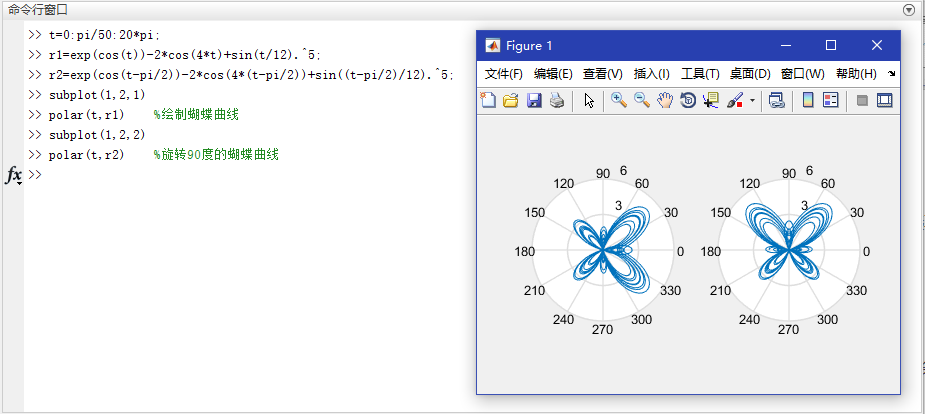The height and width of the screenshot is (414, 925).
Task: Open the 桌面(D) menu
Action: tap(750, 74)
